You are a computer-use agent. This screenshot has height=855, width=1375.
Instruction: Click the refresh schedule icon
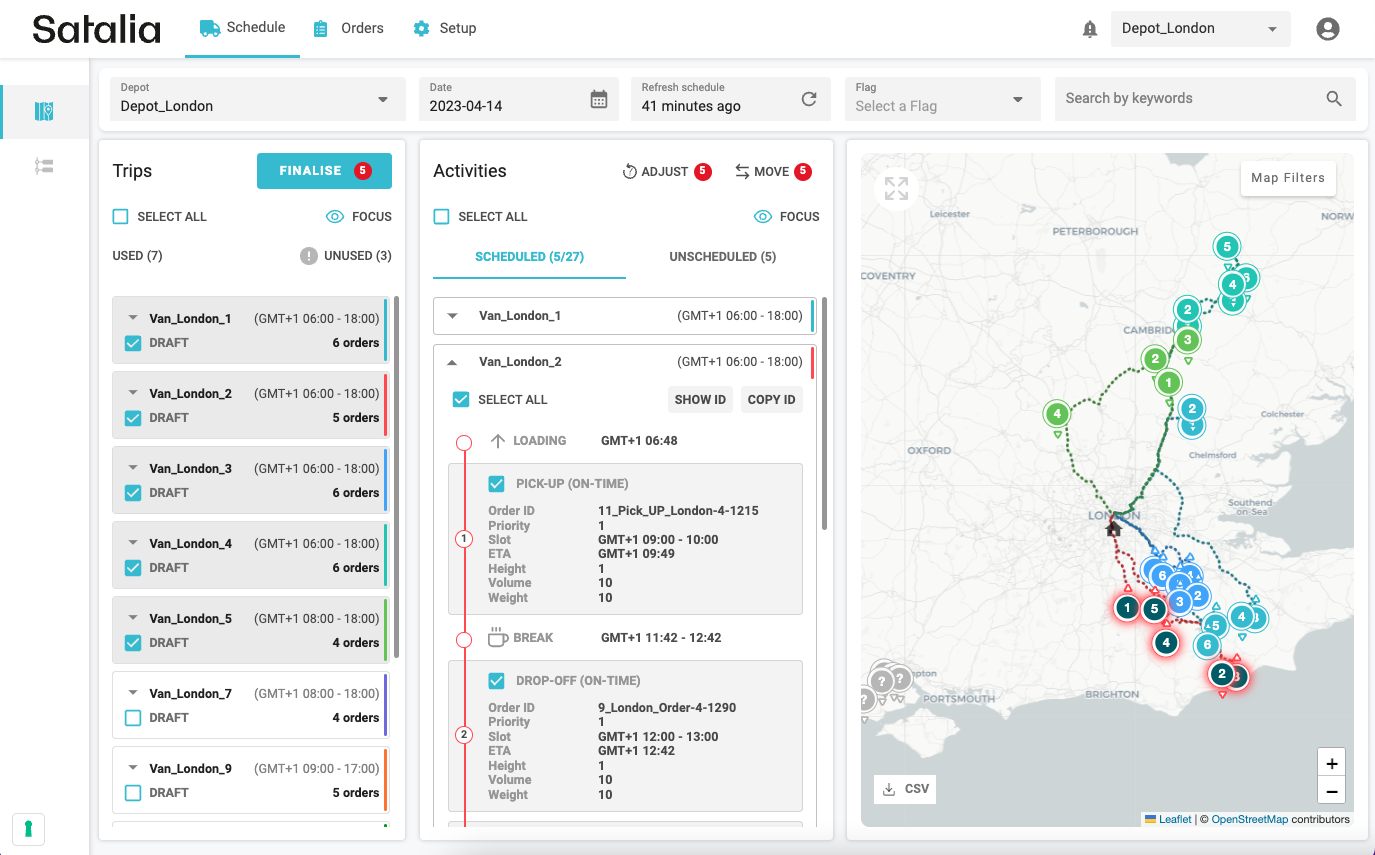tap(809, 99)
